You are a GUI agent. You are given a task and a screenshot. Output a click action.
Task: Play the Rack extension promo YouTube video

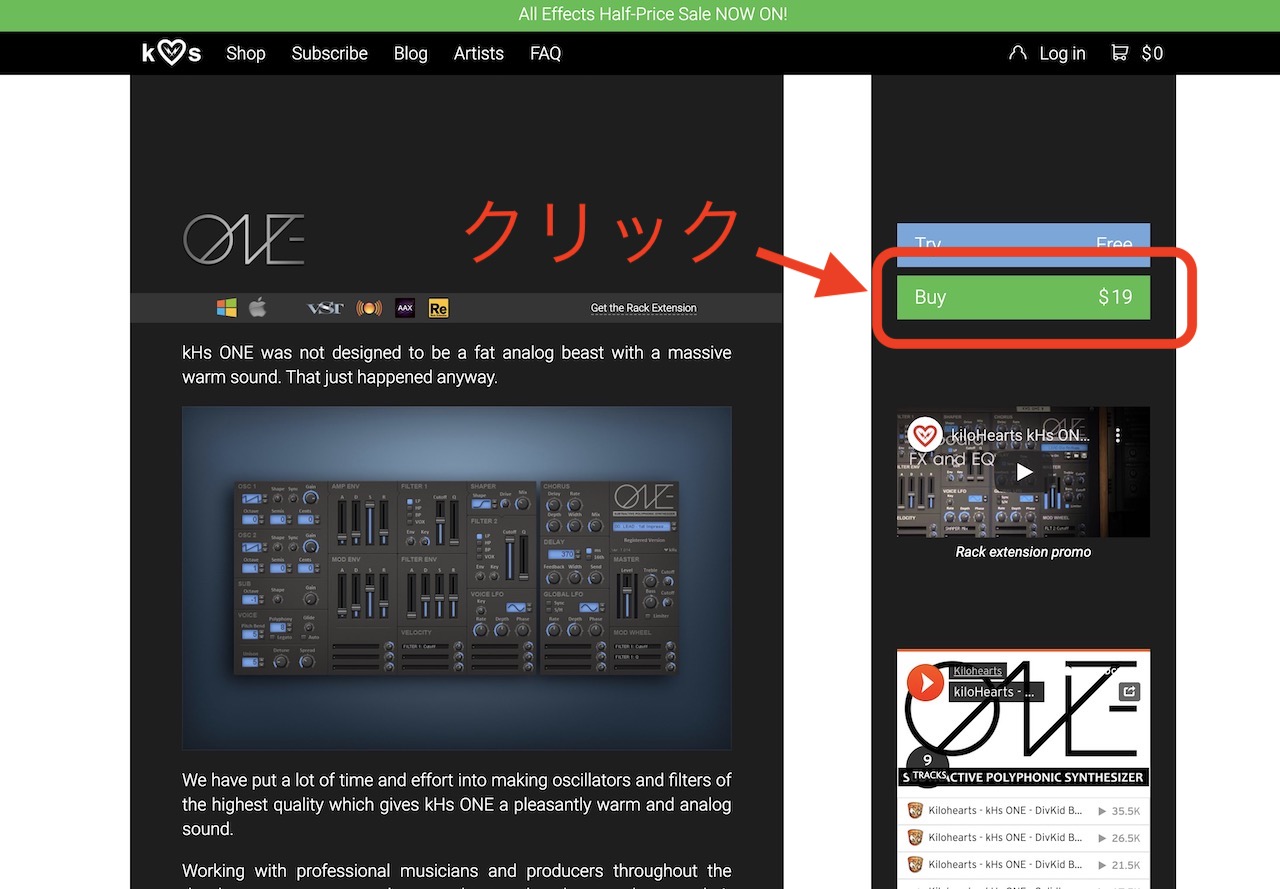click(1023, 472)
